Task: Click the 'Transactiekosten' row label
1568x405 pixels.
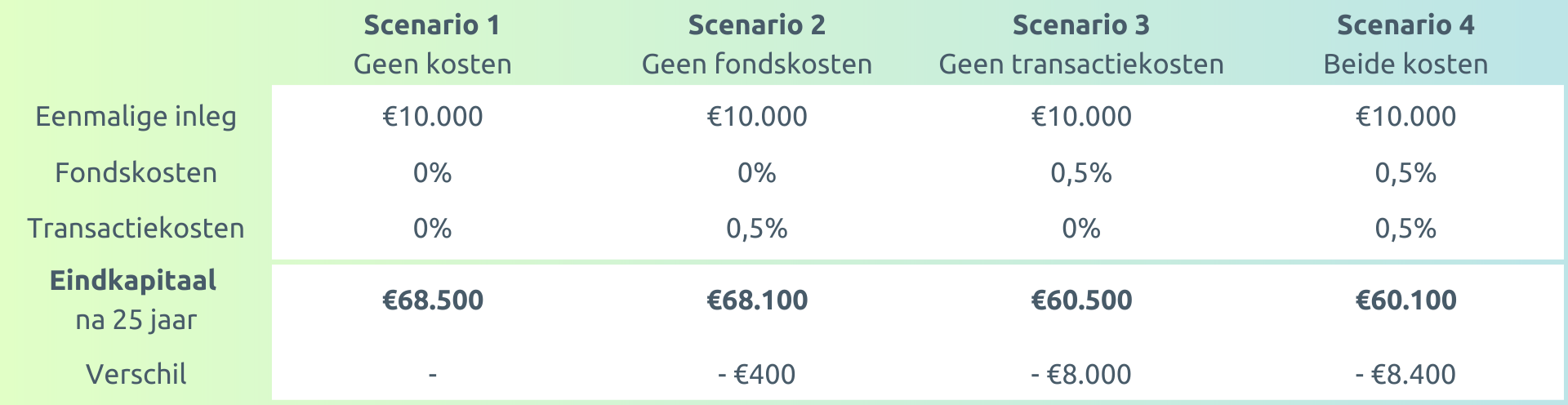Action: (x=136, y=229)
